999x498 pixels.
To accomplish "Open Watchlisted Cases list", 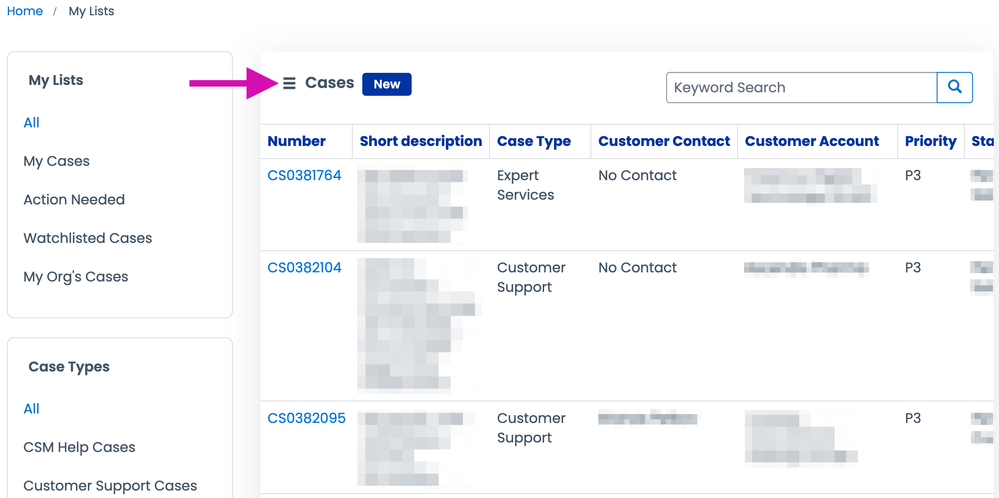I will tap(88, 238).
